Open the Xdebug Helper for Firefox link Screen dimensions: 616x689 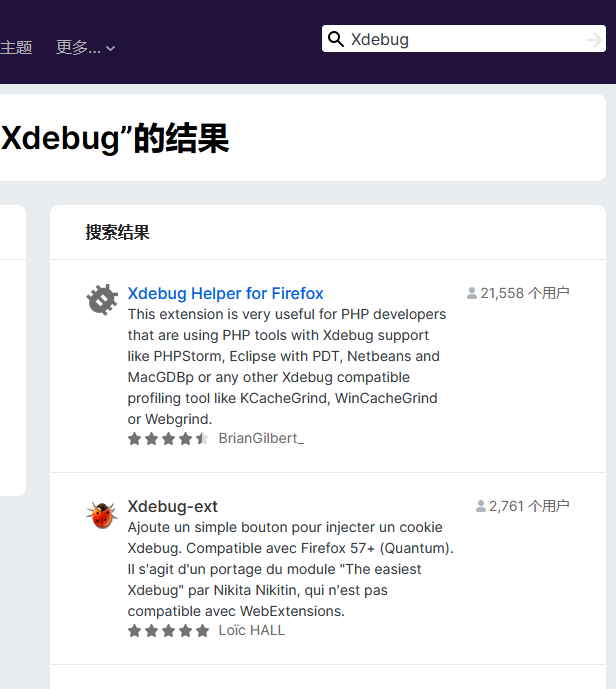[x=225, y=293]
